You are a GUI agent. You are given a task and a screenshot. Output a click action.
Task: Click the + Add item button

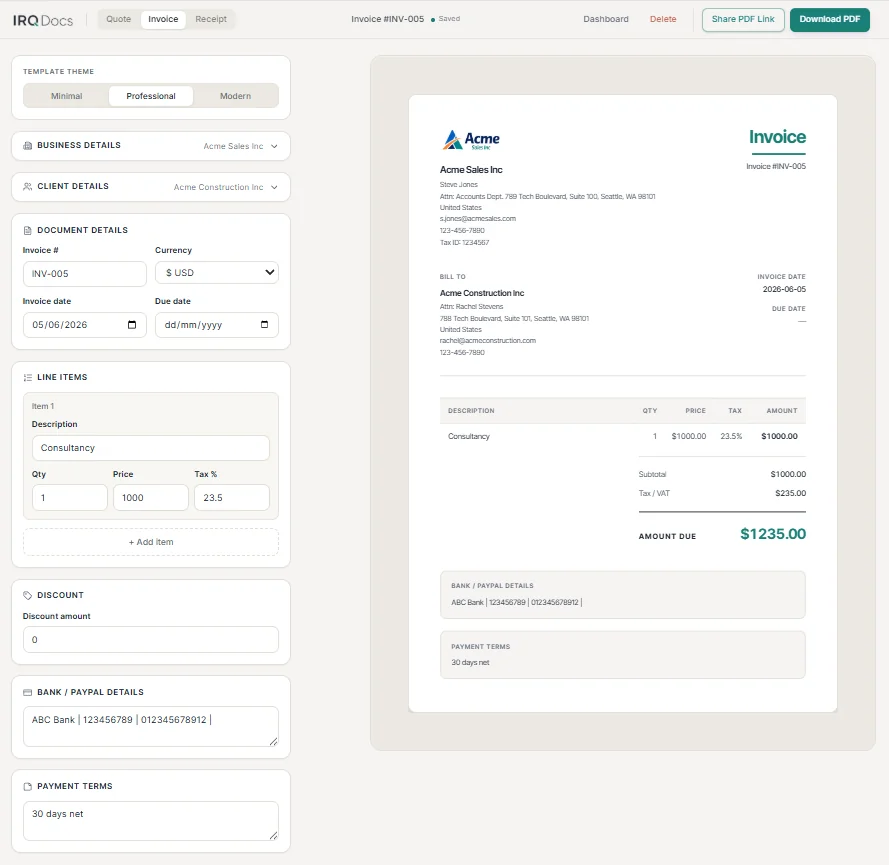click(x=151, y=542)
